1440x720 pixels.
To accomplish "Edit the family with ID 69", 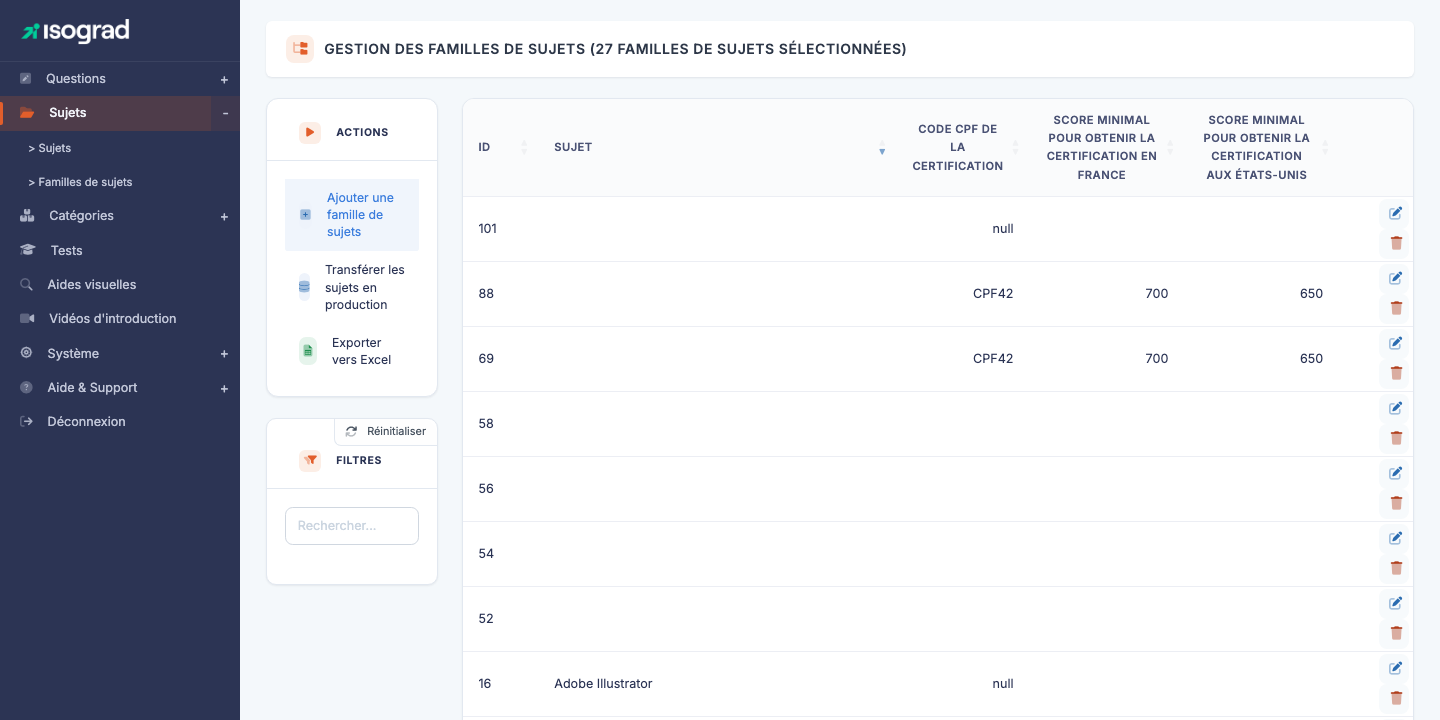I will [x=1396, y=343].
